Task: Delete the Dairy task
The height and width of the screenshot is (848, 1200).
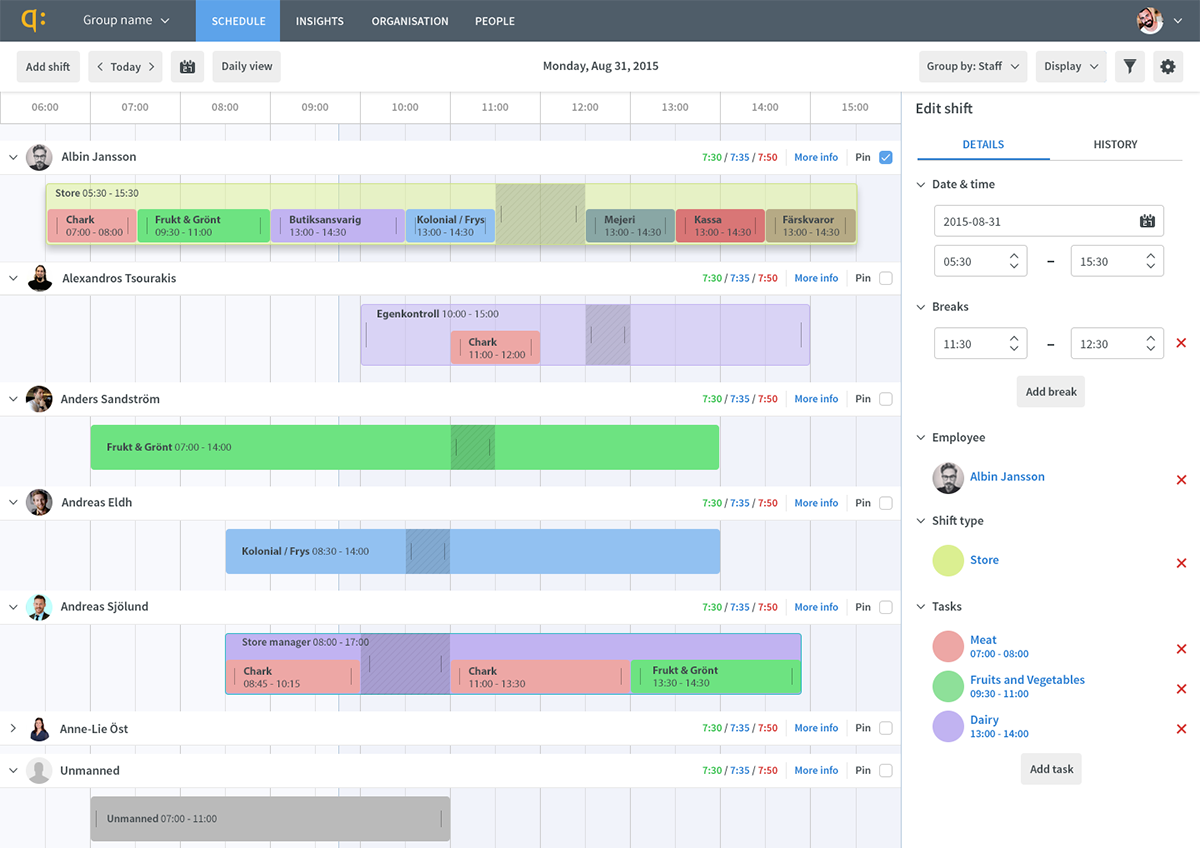Action: [x=1181, y=729]
